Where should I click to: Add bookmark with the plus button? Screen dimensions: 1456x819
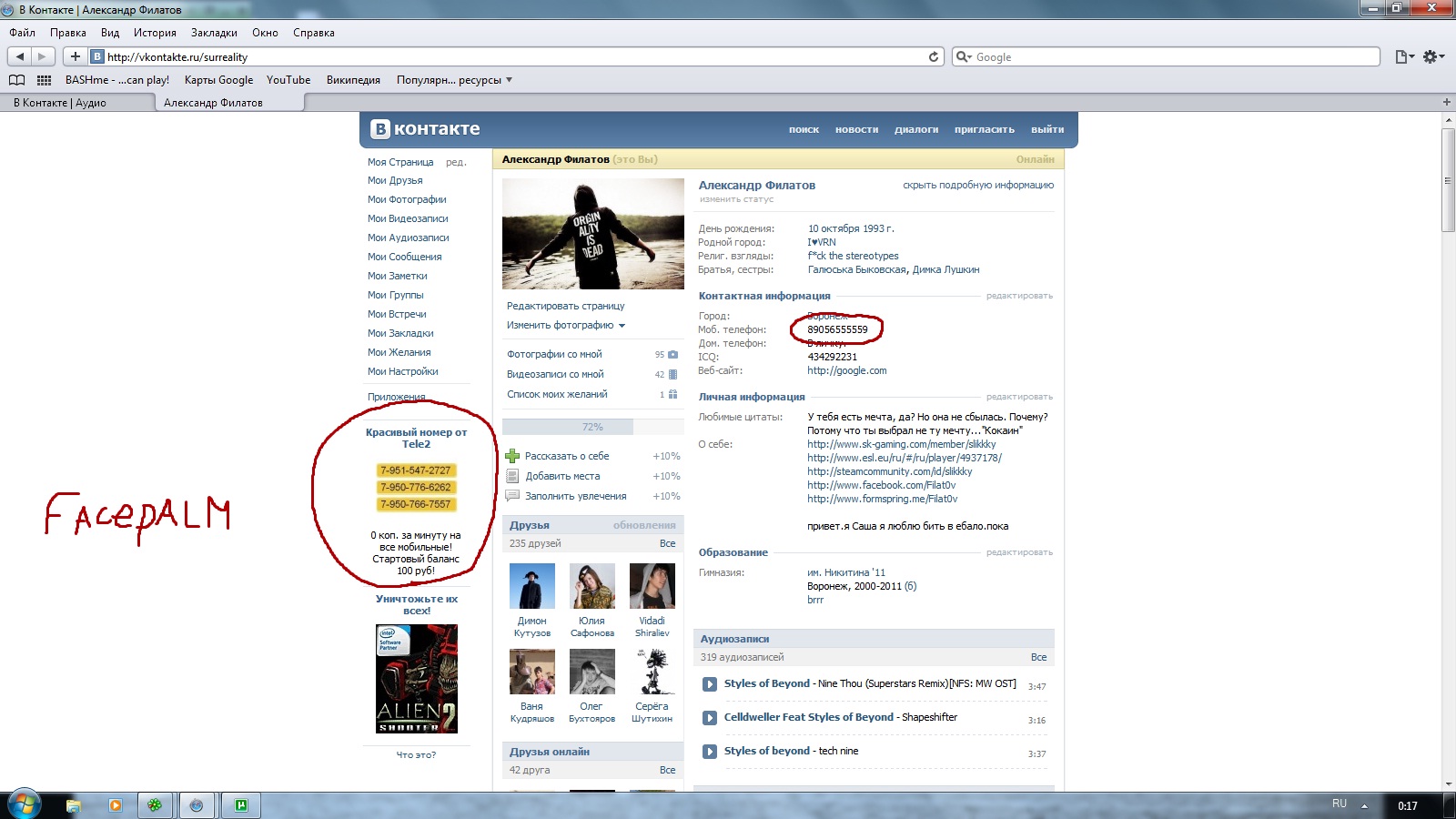point(76,56)
